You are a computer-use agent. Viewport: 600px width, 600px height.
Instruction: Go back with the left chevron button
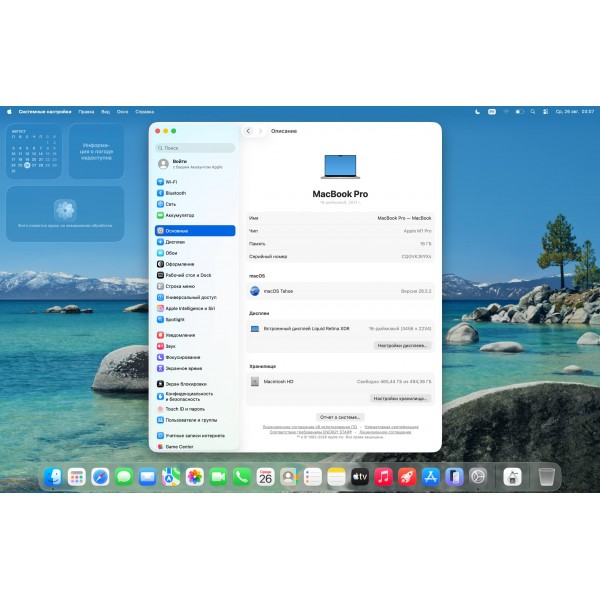pyautogui.click(x=248, y=131)
